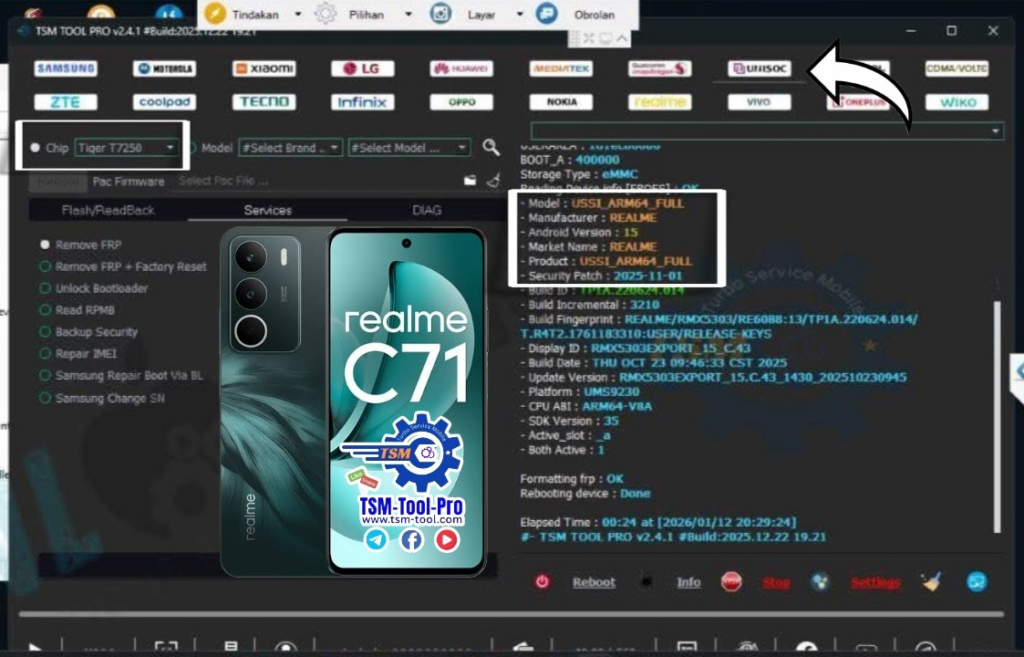This screenshot has height=657, width=1024.
Task: Select the Unlock Bootloader radio option
Action: [x=45, y=288]
